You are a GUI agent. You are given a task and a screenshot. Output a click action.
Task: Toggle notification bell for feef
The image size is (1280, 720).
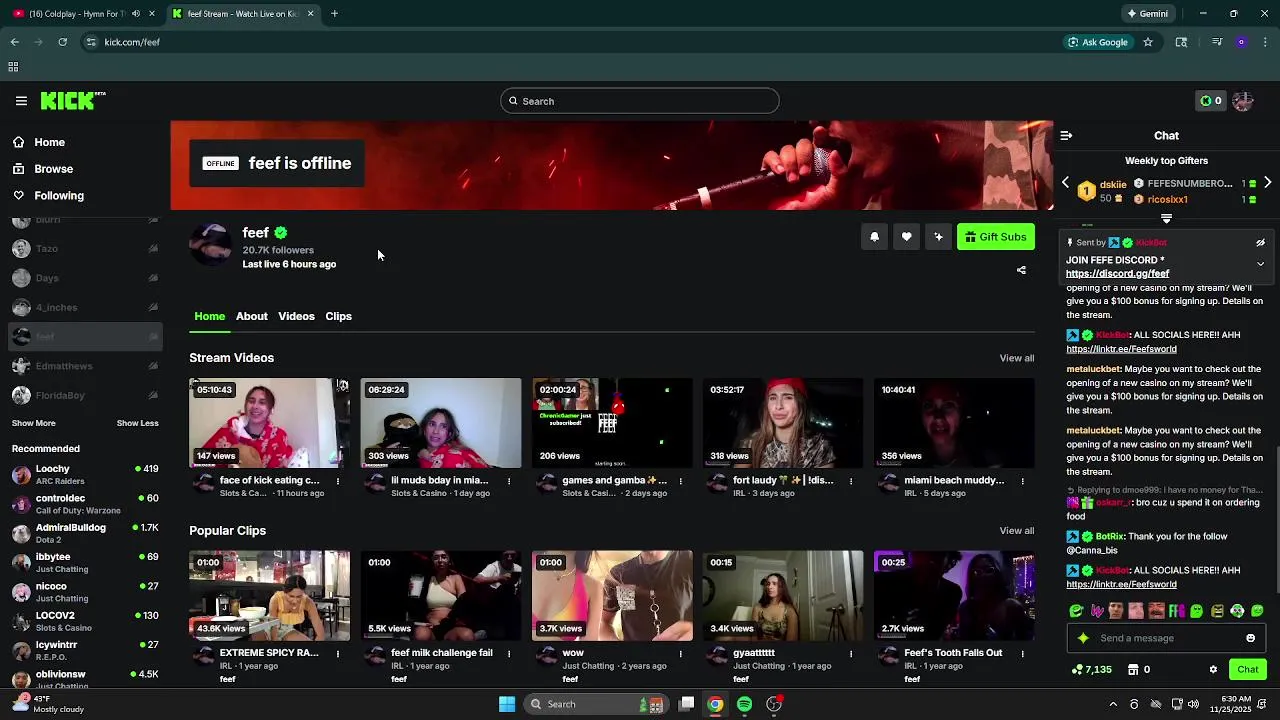(874, 237)
